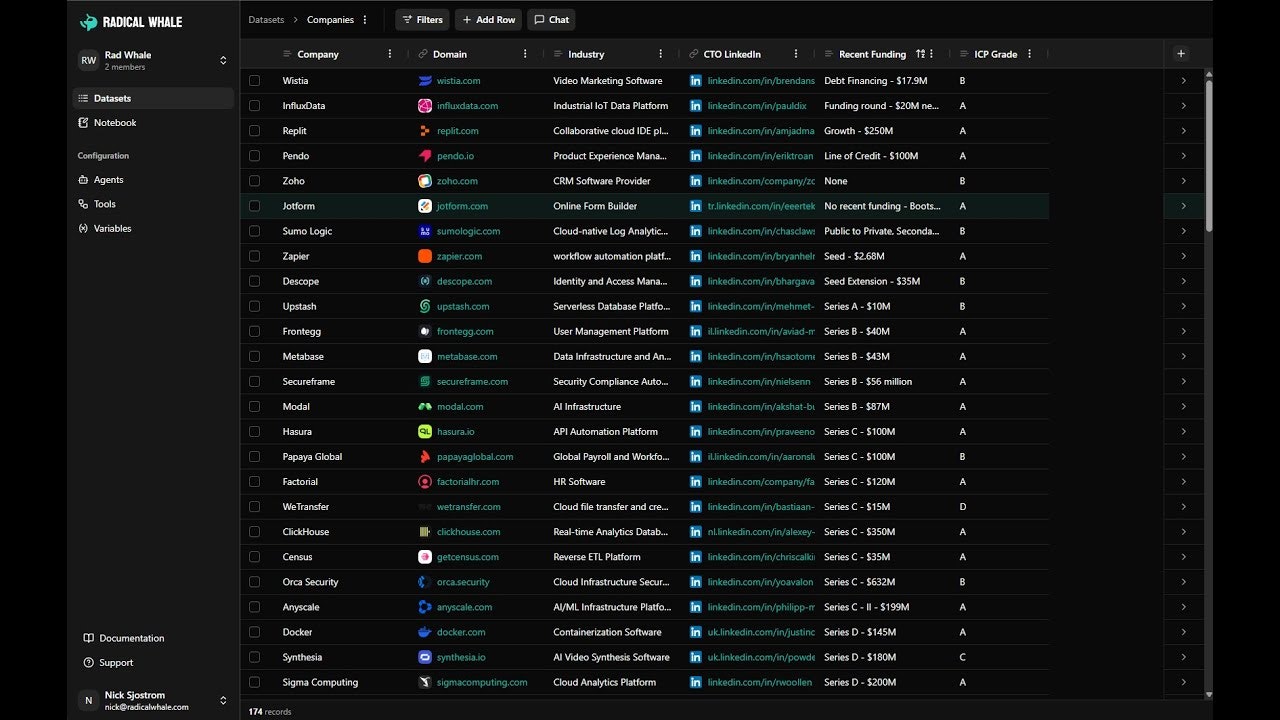1280x720 pixels.
Task: Open Domain column options menu
Action: 525,54
